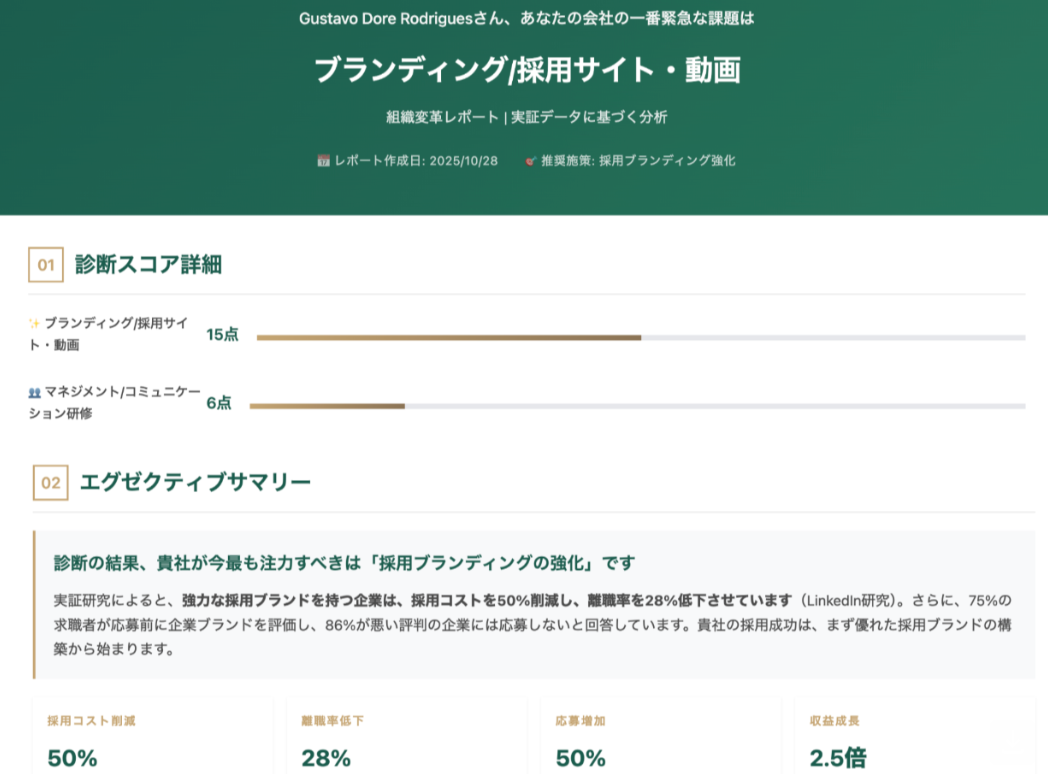Click the 収益成長 2.5倍 stat card
This screenshot has width=1048, height=774.
click(915, 737)
